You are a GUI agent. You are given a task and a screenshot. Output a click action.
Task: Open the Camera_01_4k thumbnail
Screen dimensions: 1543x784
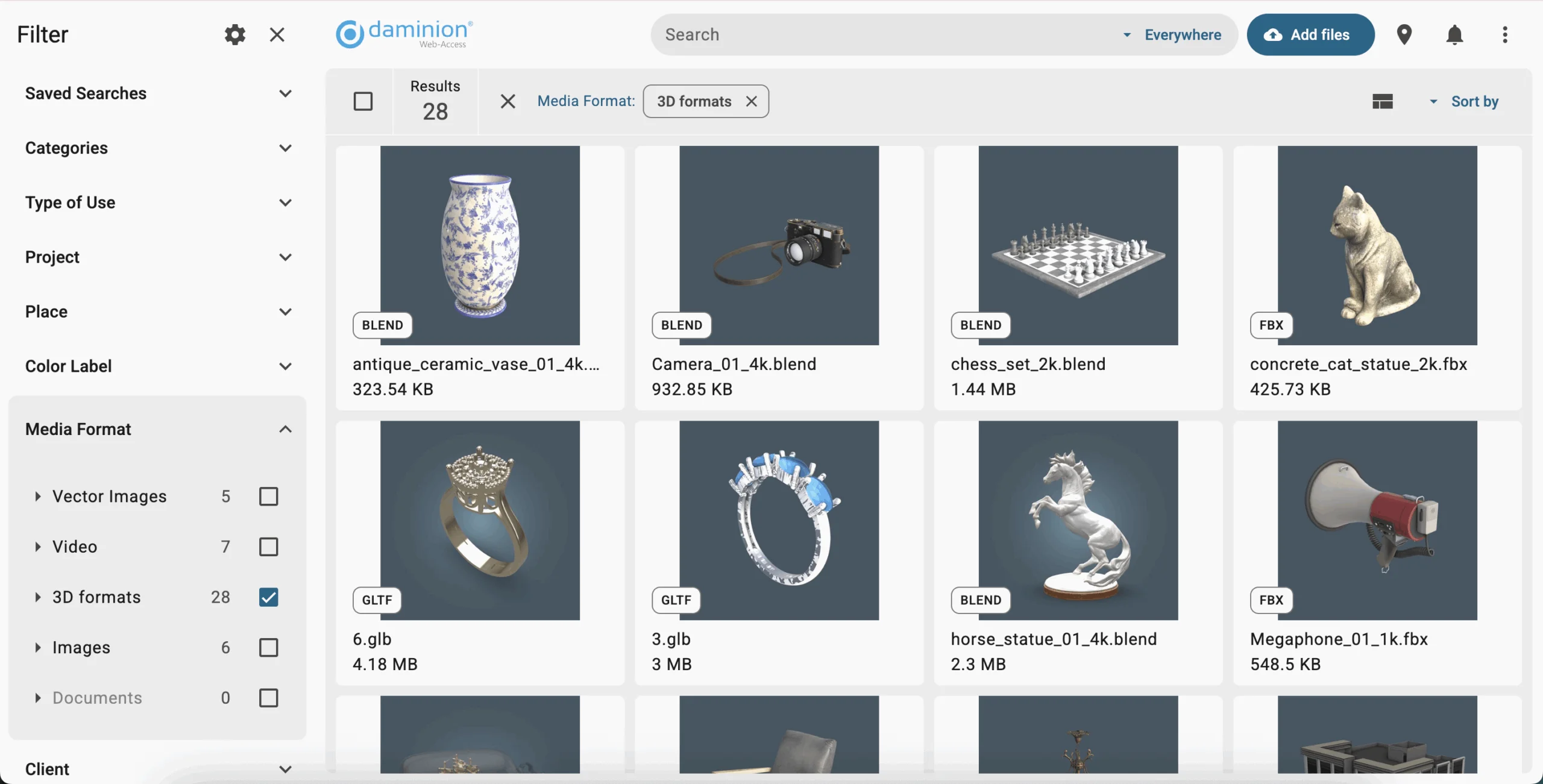tap(779, 245)
